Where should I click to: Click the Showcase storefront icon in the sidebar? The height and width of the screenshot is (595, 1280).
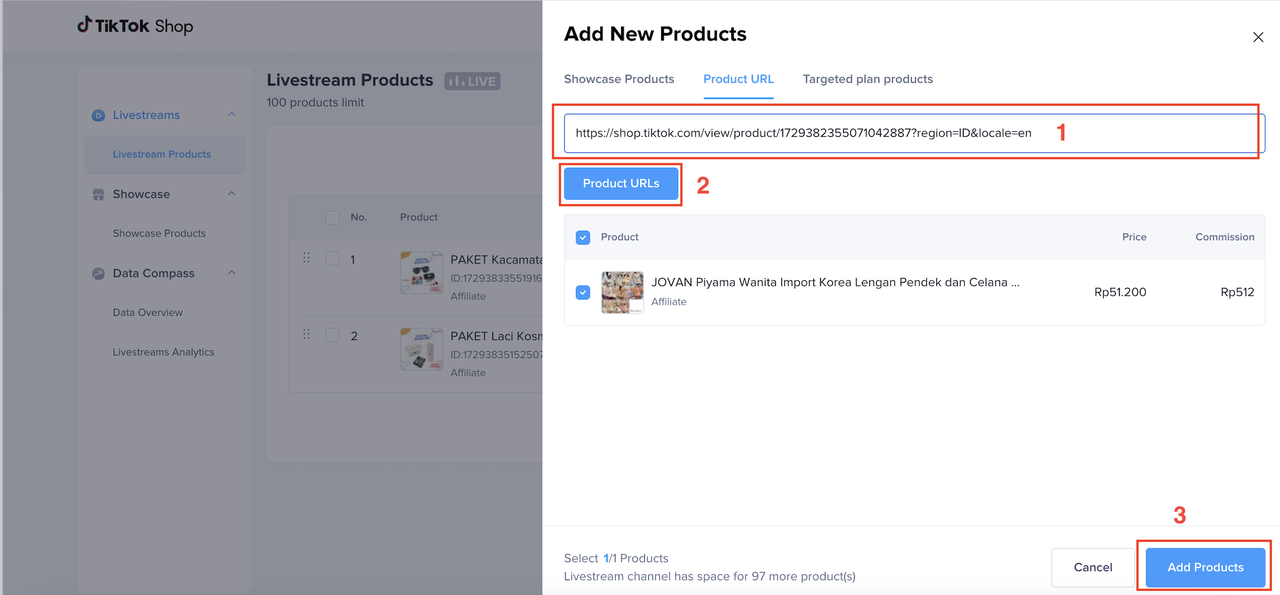[98, 193]
